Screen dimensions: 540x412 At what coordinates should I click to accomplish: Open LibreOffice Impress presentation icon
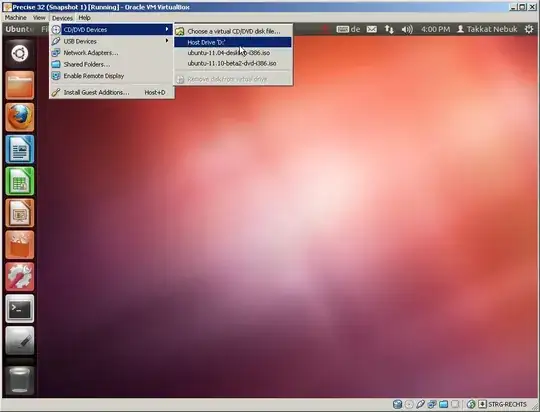click(x=20, y=213)
